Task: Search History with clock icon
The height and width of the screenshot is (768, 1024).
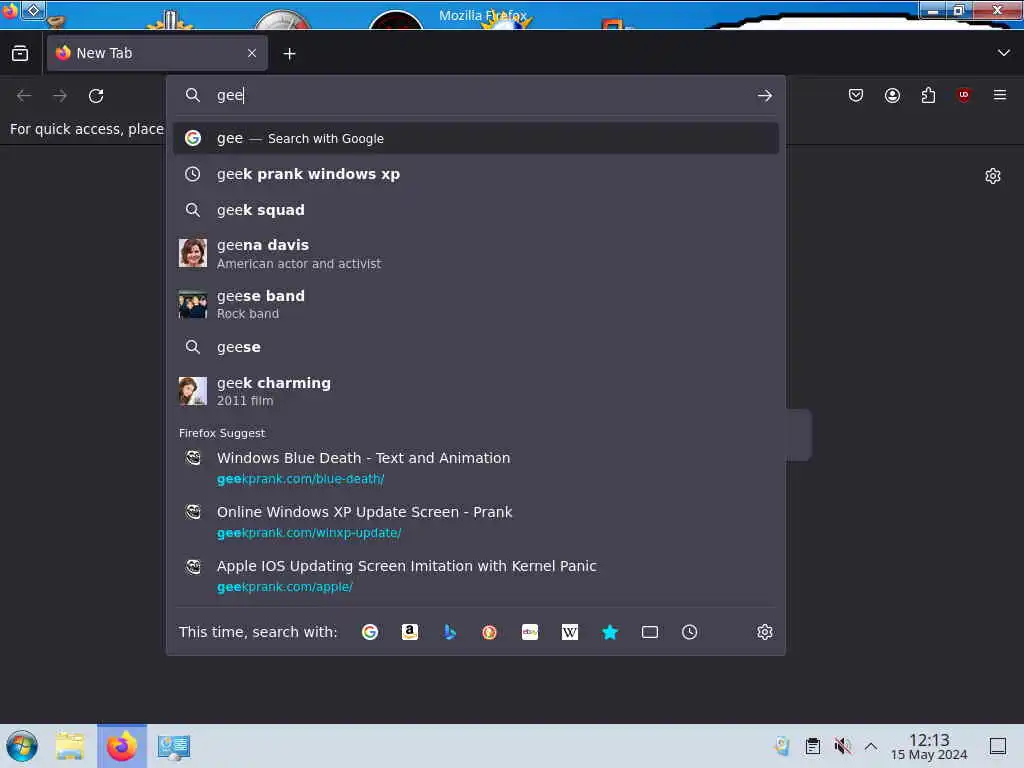Action: (690, 632)
